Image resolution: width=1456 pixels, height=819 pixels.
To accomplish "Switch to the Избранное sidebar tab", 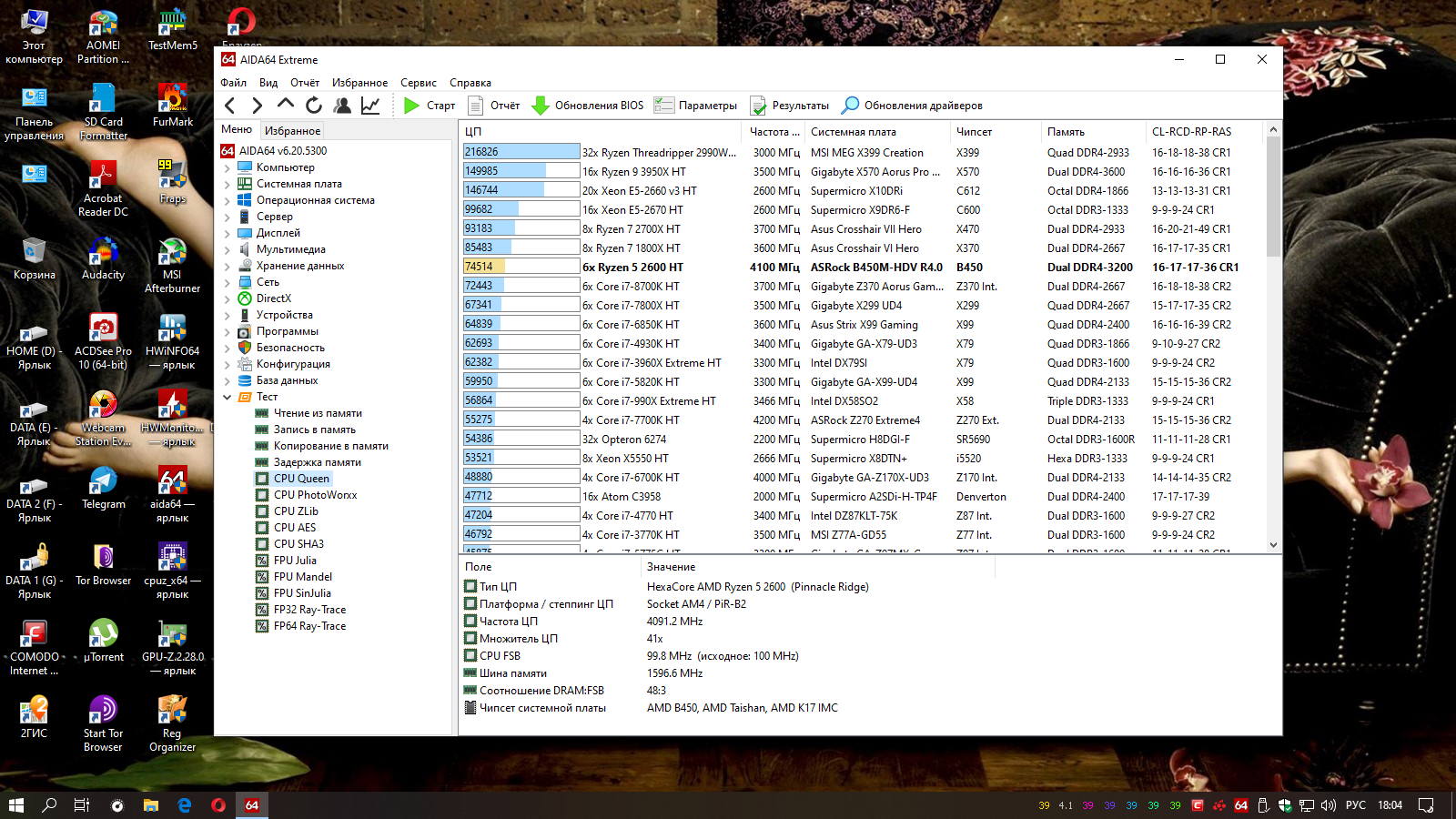I will 293,131.
